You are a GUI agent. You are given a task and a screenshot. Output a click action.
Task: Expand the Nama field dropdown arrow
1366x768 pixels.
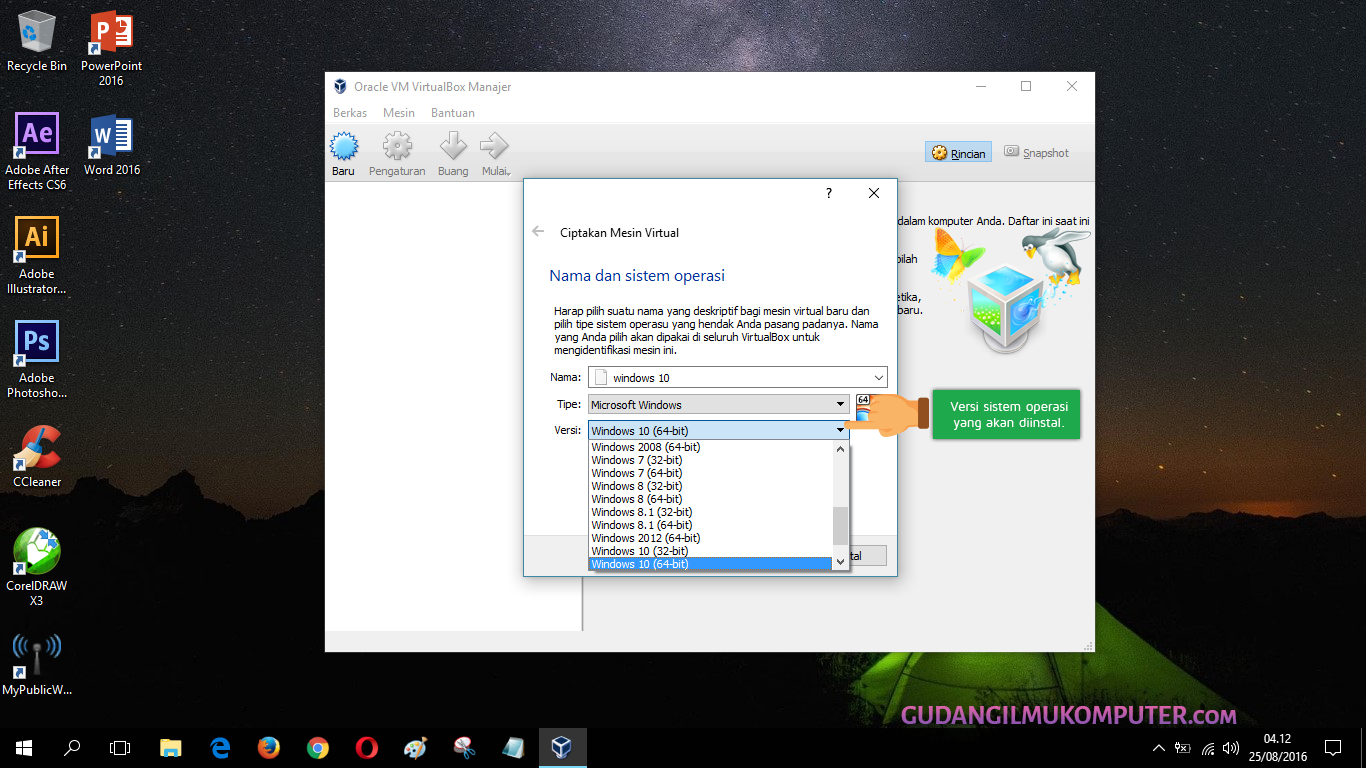click(879, 378)
